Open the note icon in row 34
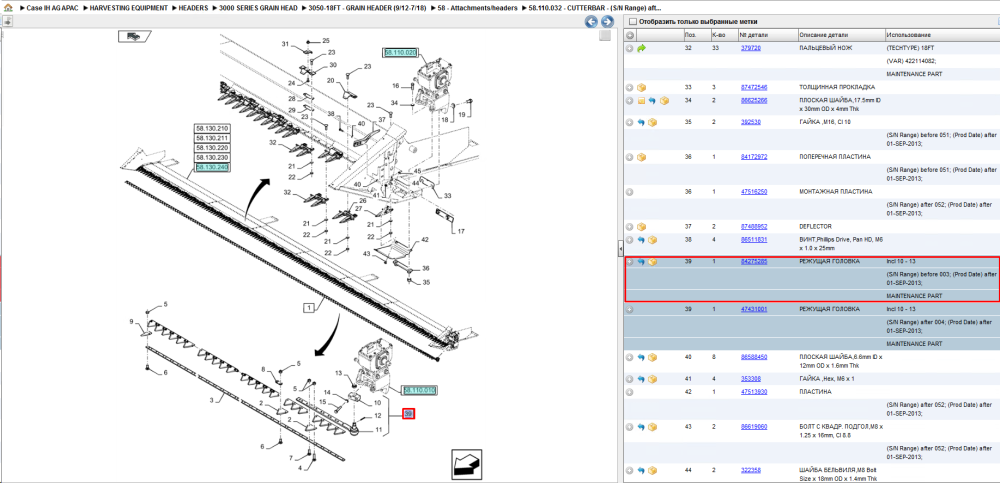Screen dimensions: 1000x483 click(641, 101)
